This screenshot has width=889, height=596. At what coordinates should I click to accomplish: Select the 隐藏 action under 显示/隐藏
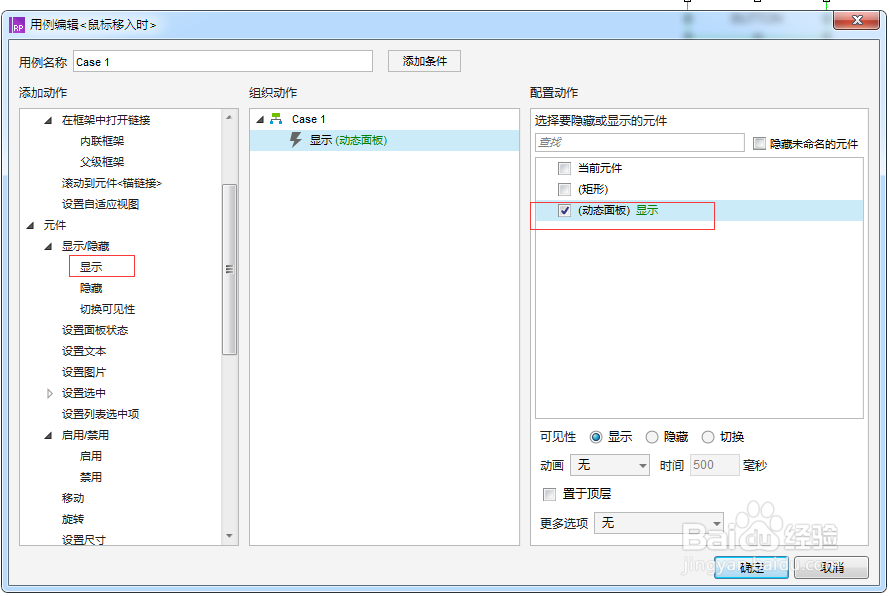coord(91,287)
